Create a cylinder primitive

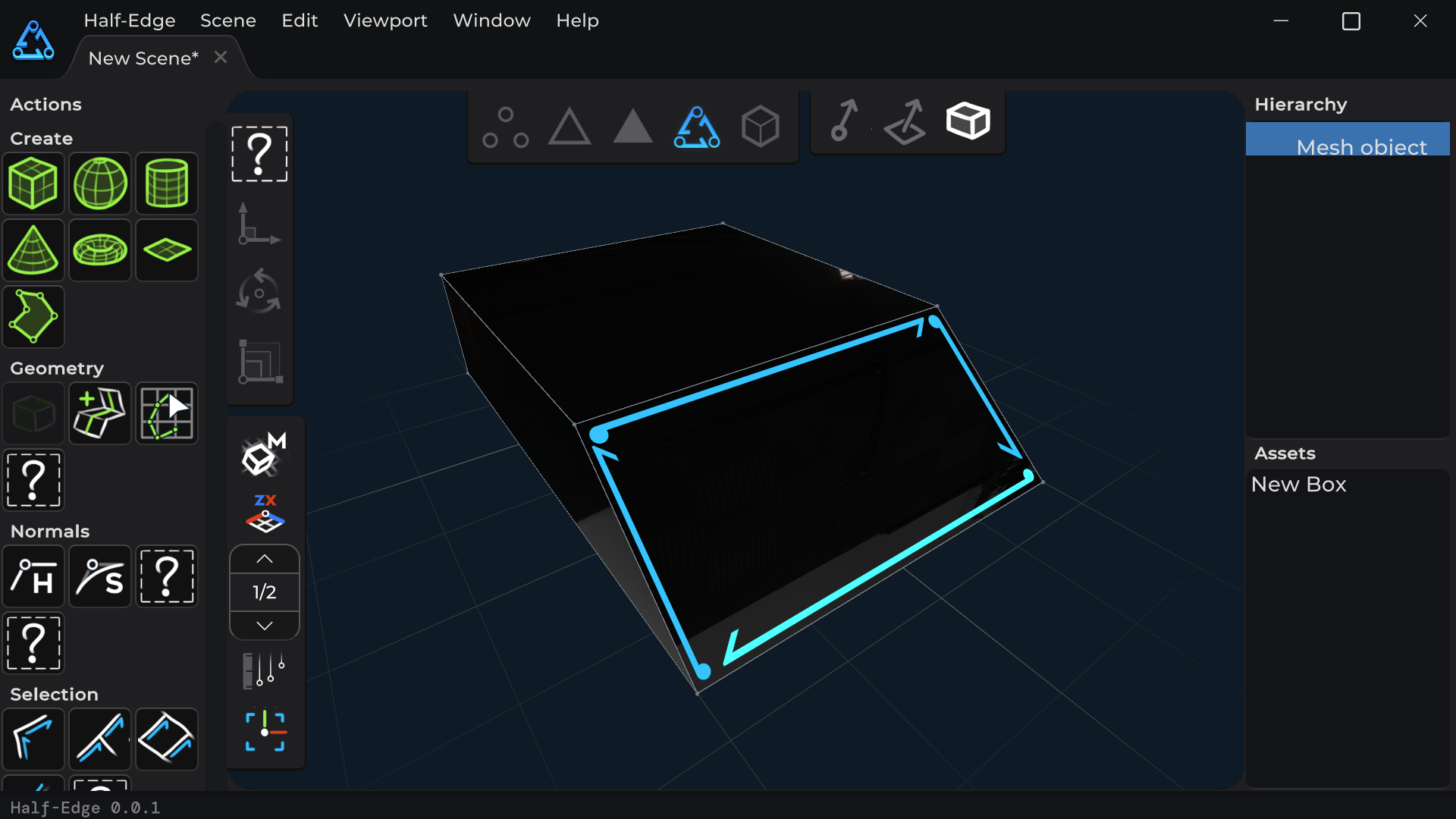pyautogui.click(x=167, y=184)
